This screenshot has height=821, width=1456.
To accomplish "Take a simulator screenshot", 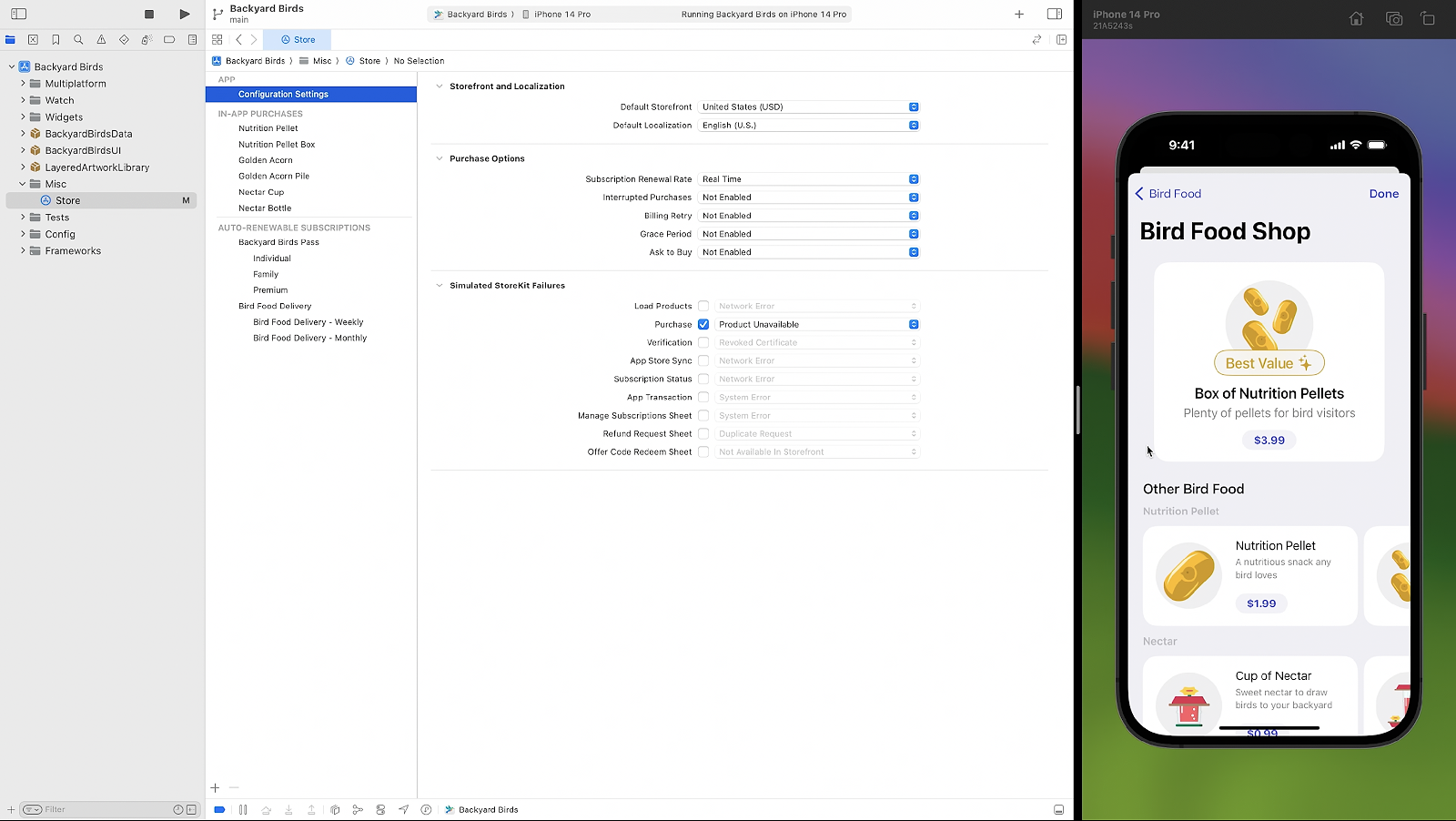I will pos(1394,18).
